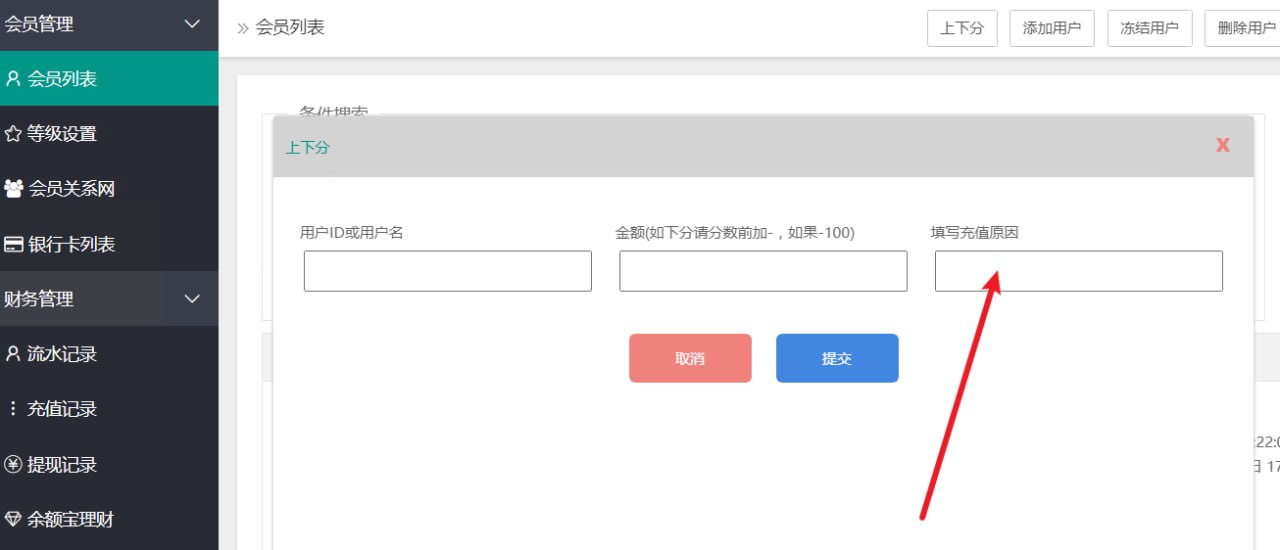Close the 上下分 dialog with the X
1280x550 pixels.
tap(1222, 145)
